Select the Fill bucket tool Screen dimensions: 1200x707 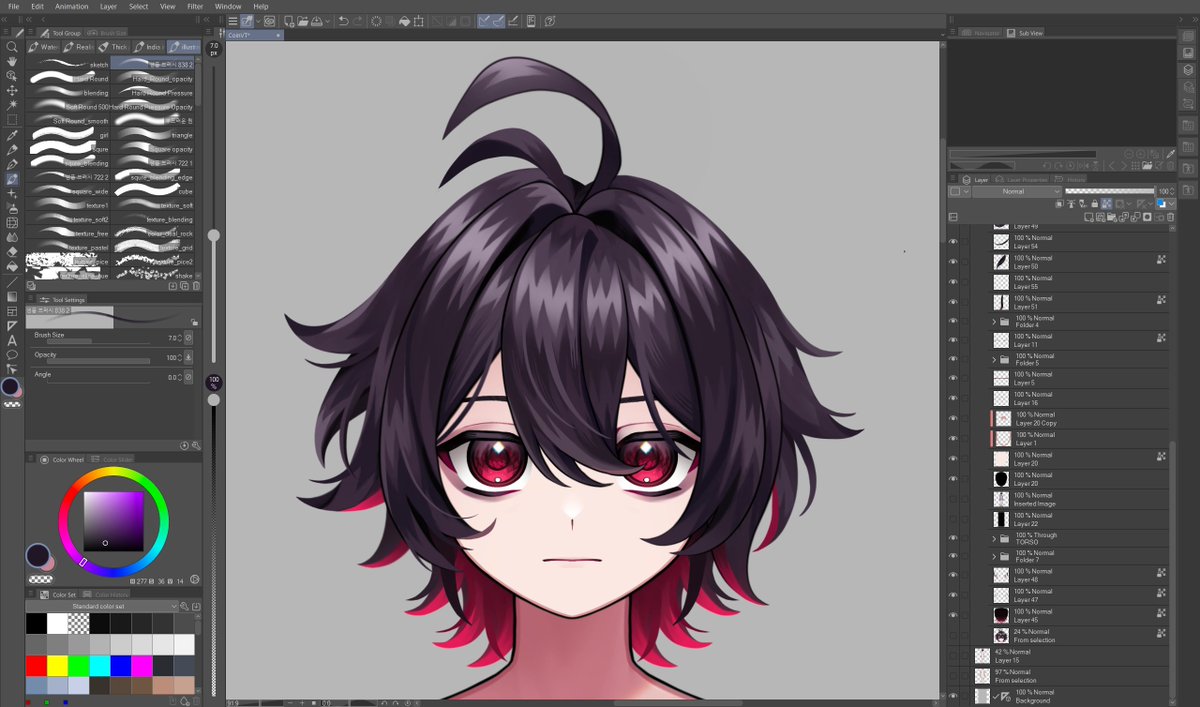pos(12,267)
